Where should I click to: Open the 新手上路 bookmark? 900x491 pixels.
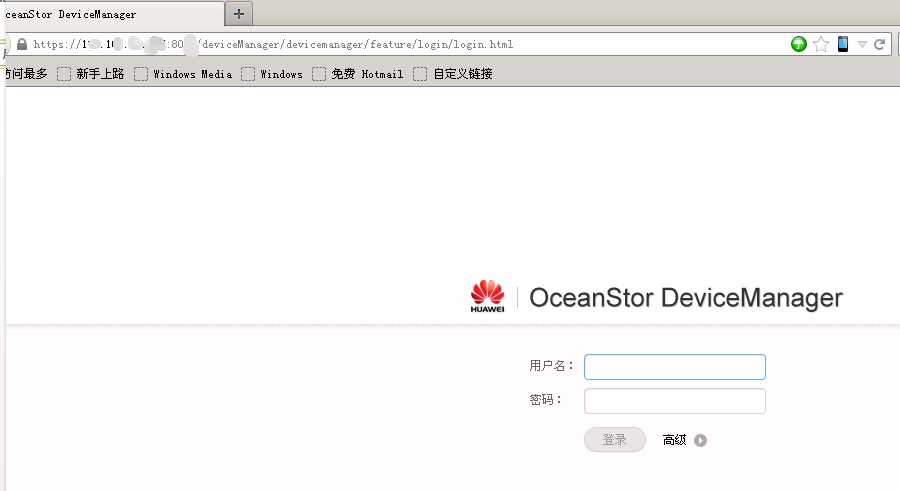91,74
